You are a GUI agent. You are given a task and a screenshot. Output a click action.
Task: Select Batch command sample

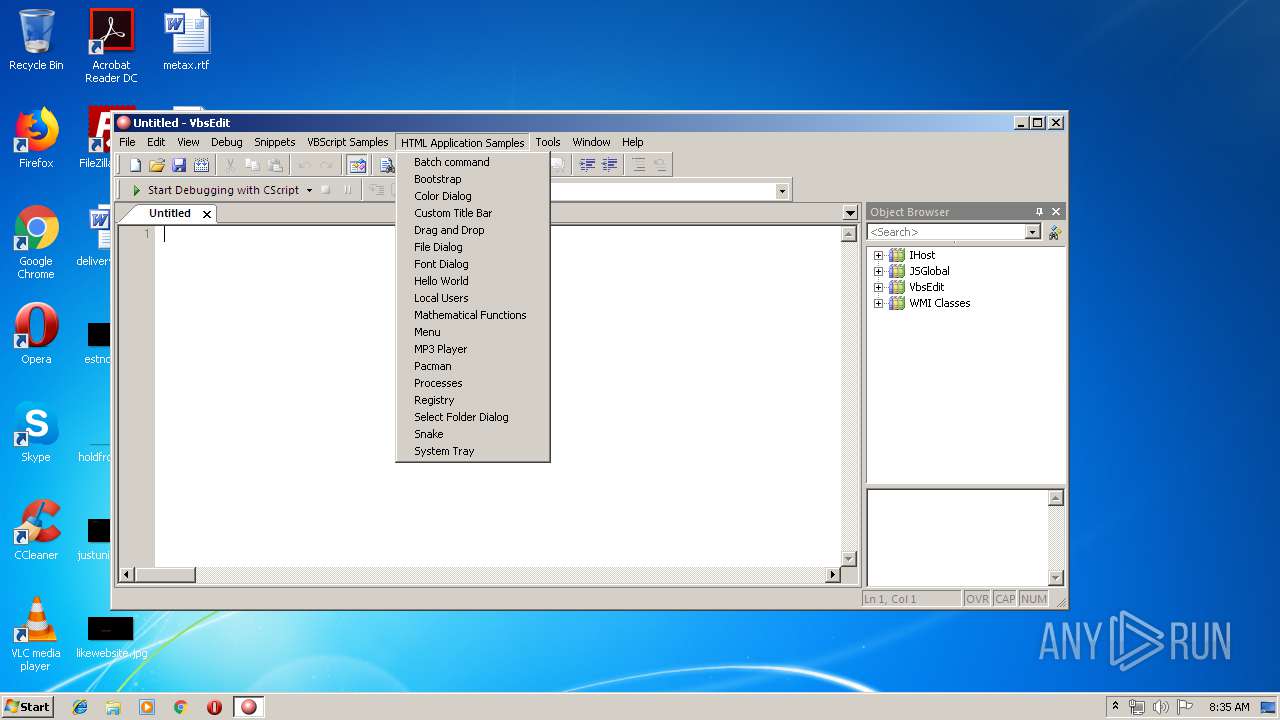click(x=472, y=162)
